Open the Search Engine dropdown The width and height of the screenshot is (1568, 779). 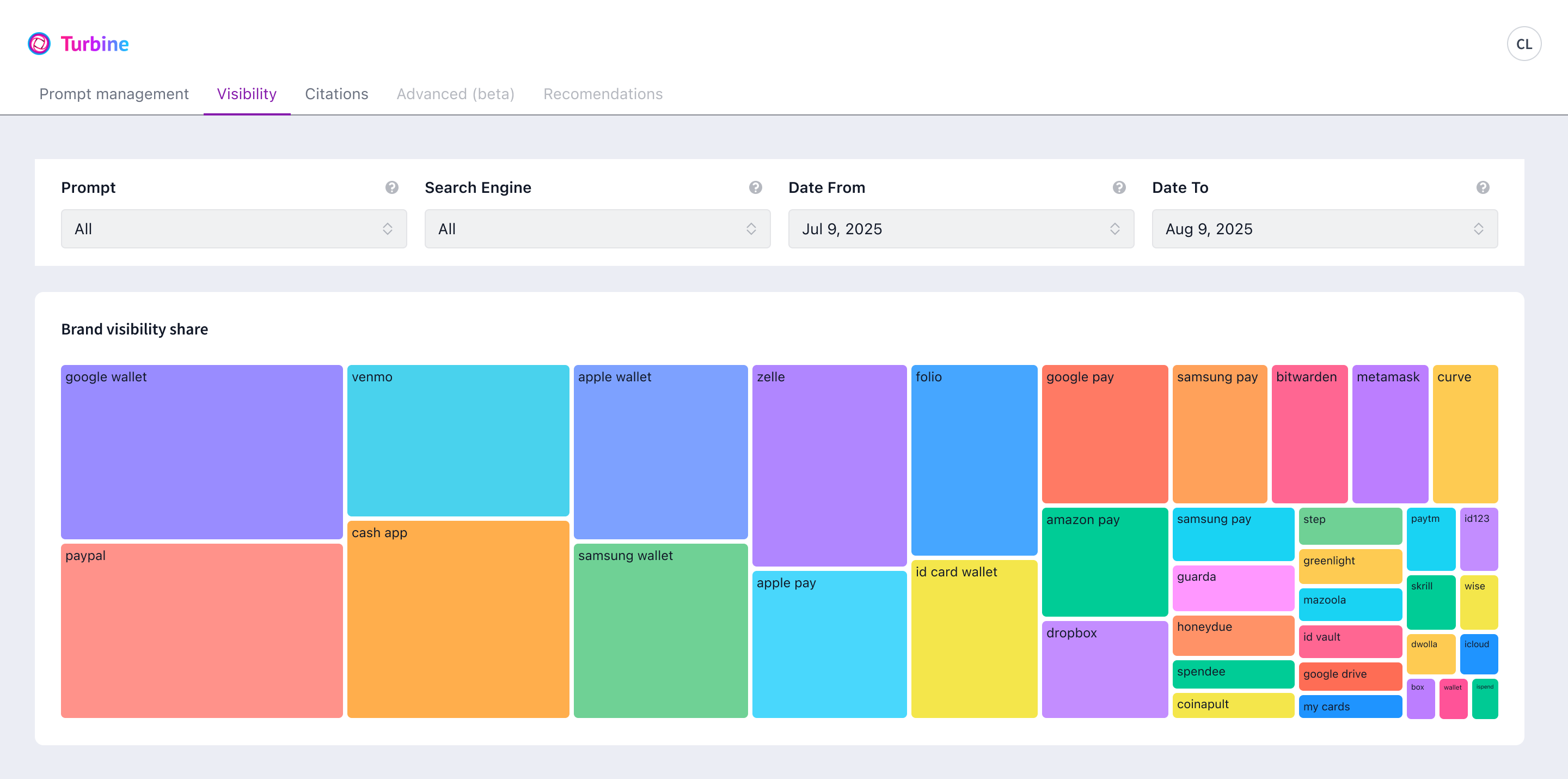(597, 229)
